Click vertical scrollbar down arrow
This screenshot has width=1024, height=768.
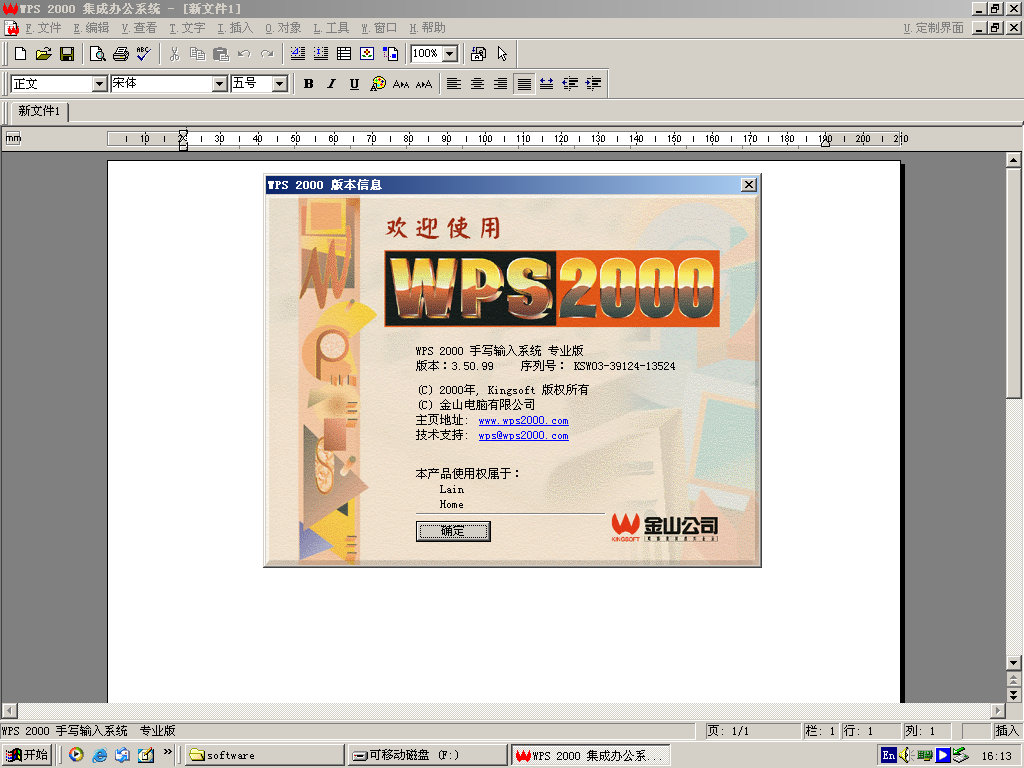tap(1014, 663)
